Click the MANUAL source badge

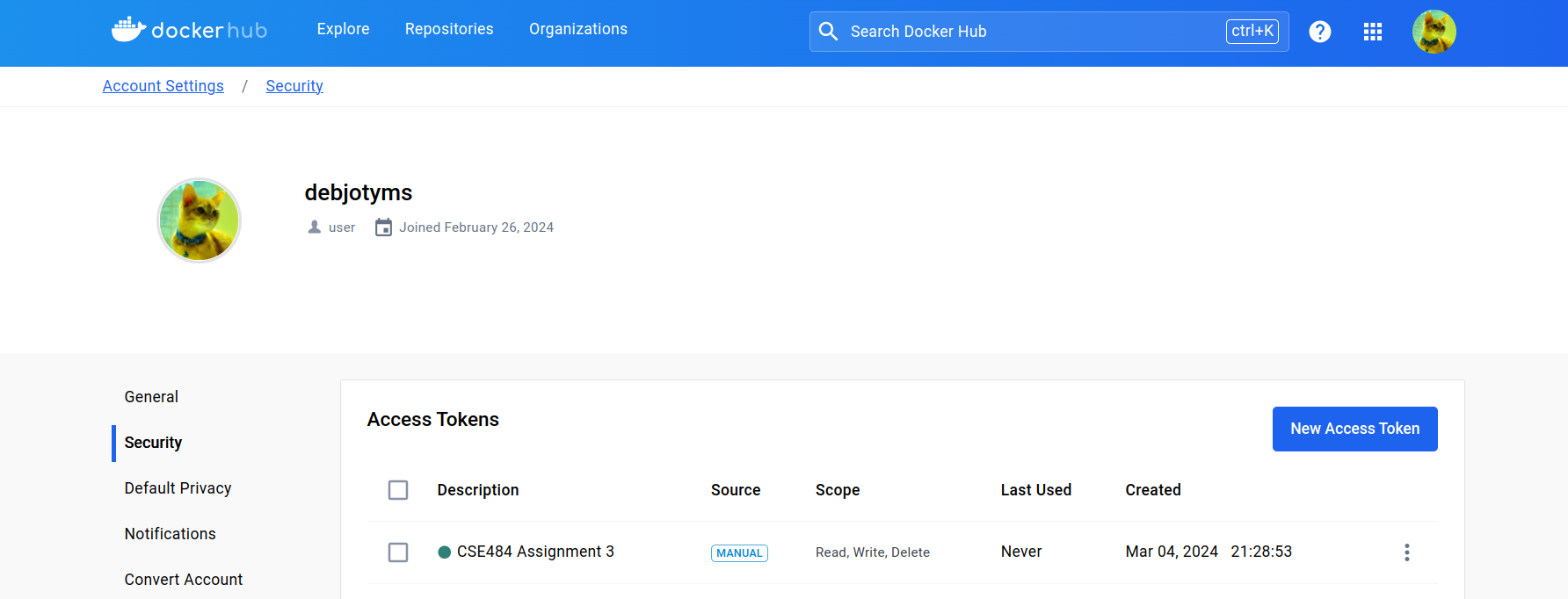739,553
